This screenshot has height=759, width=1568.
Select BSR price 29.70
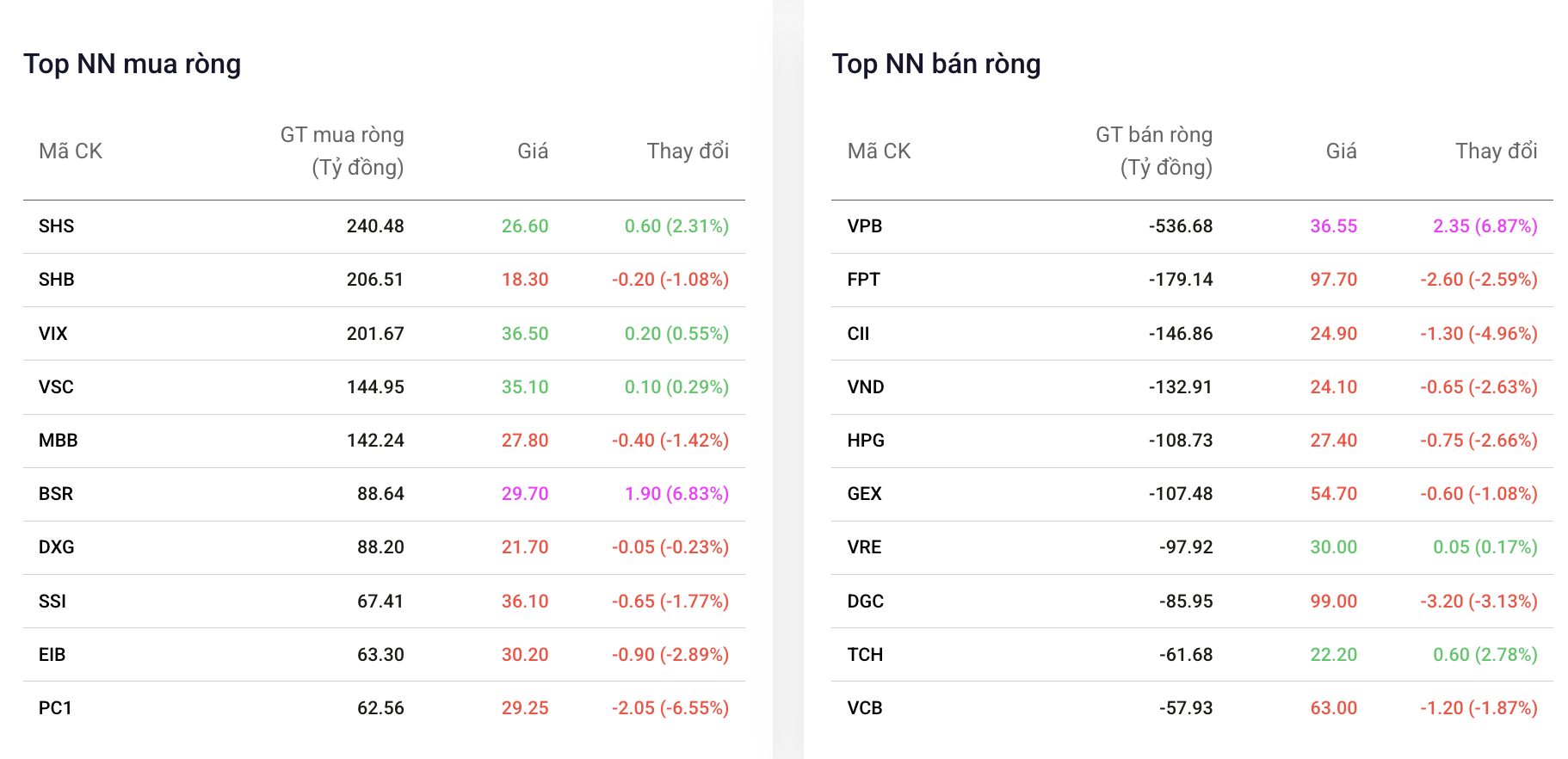point(525,494)
